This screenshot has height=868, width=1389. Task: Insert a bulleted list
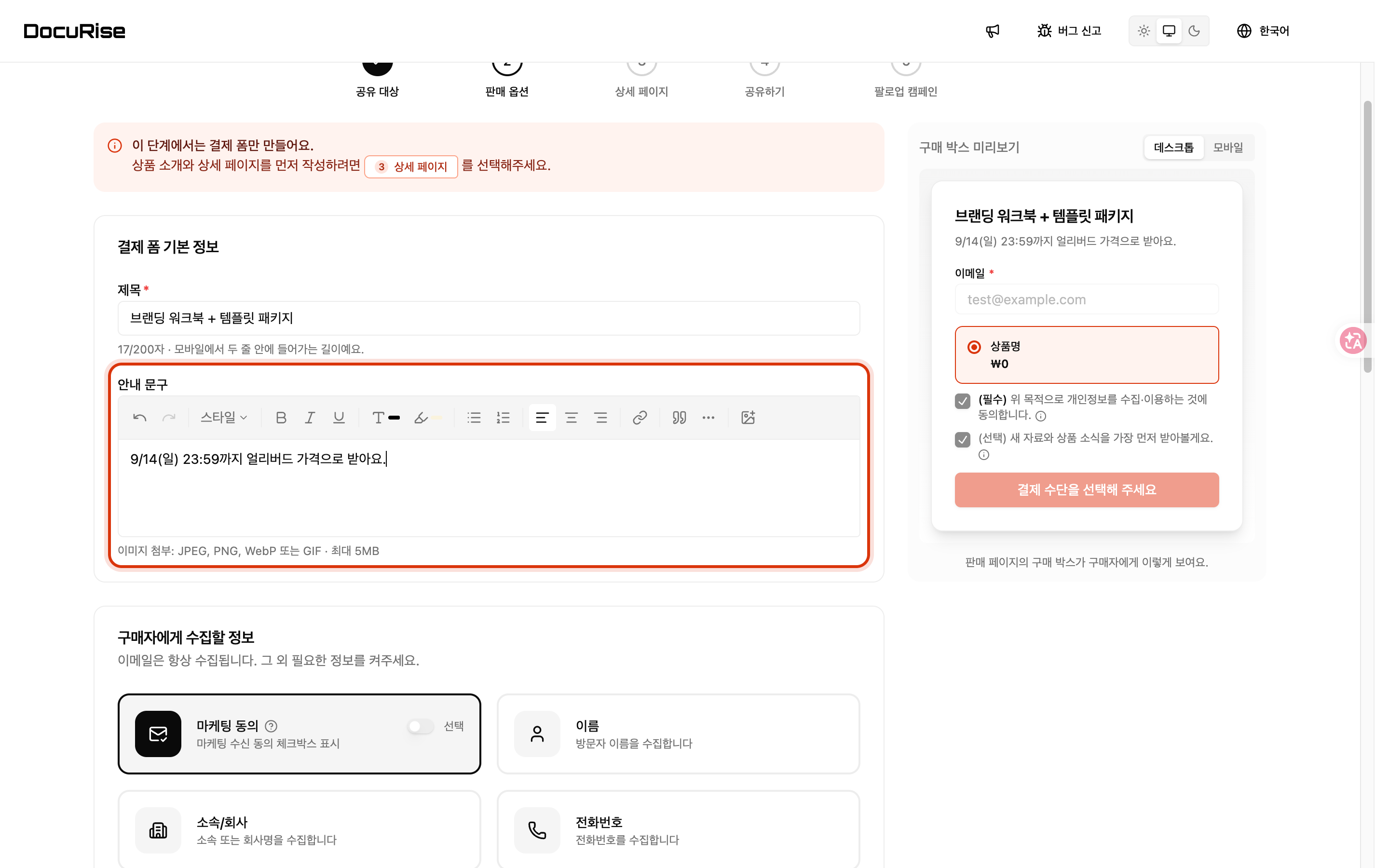[474, 417]
